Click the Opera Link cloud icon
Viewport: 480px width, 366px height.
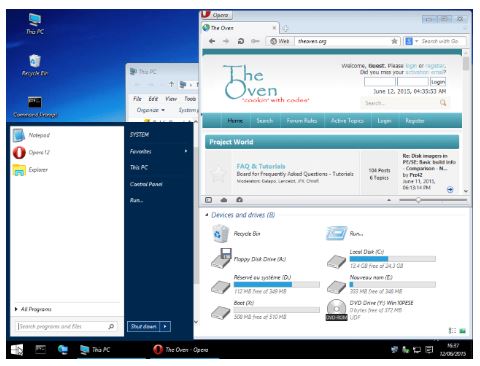pos(224,200)
